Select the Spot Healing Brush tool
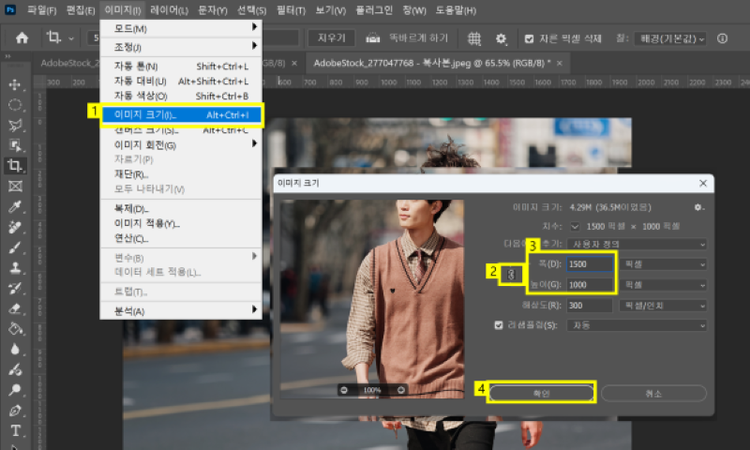This screenshot has height=450, width=750. point(15,227)
